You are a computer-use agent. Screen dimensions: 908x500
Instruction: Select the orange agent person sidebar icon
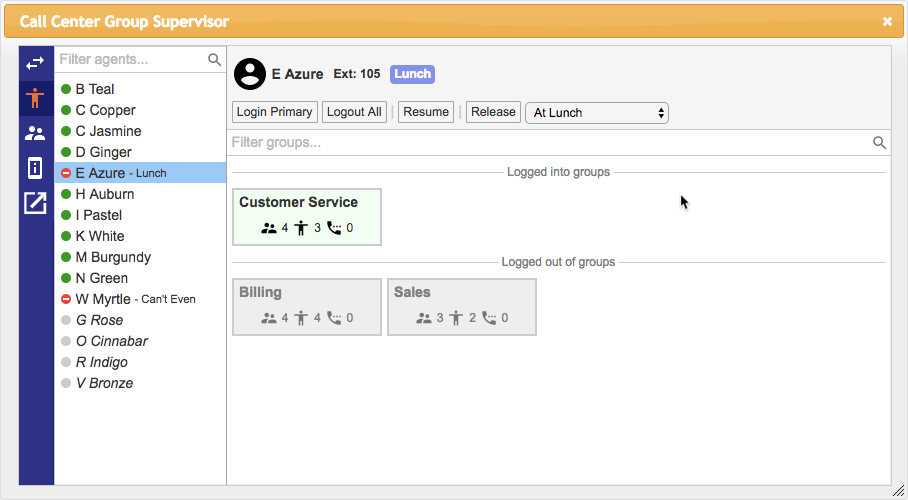coord(35,98)
